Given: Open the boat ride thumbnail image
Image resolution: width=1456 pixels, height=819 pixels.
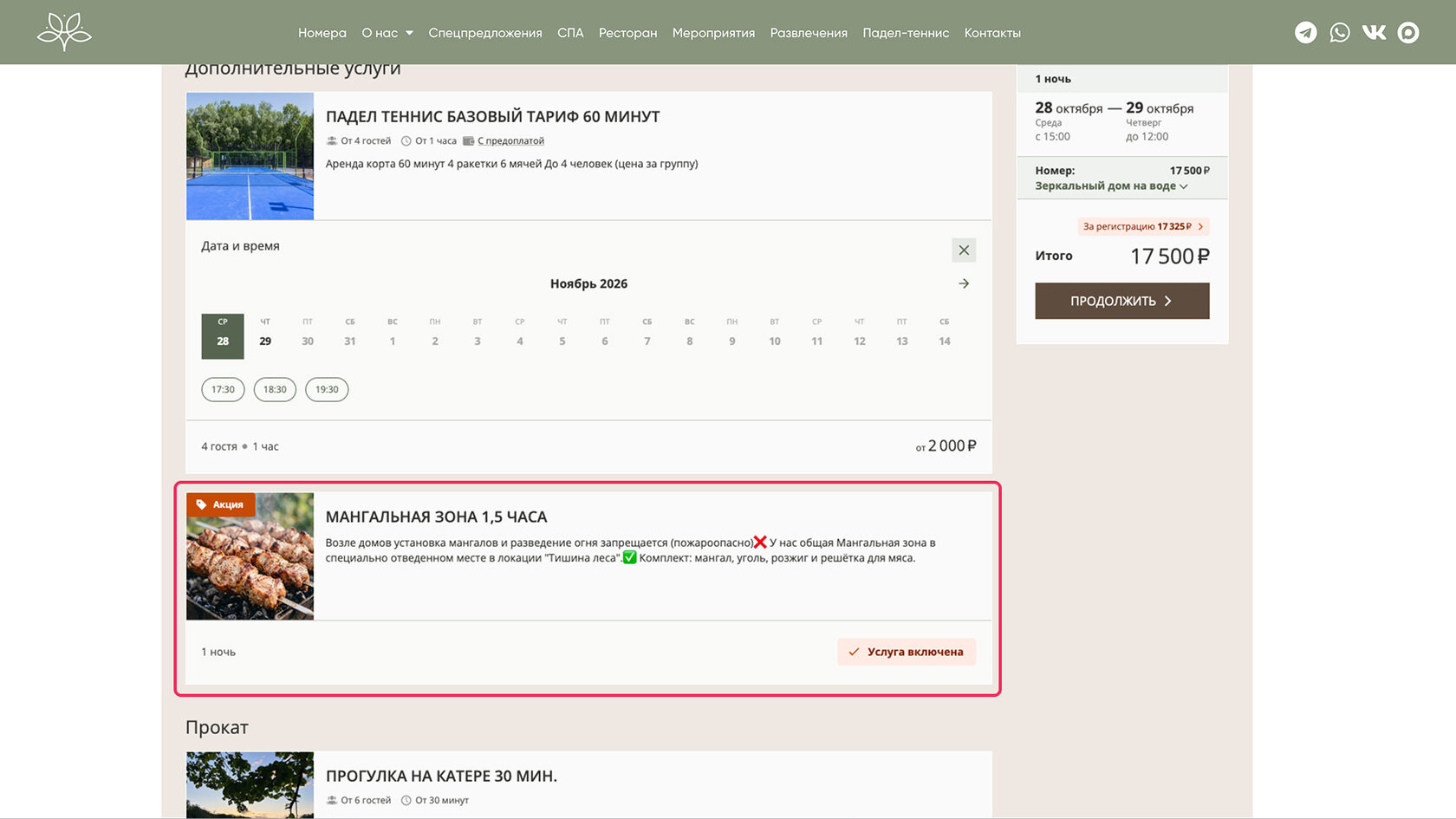Looking at the screenshot, I should [x=250, y=784].
